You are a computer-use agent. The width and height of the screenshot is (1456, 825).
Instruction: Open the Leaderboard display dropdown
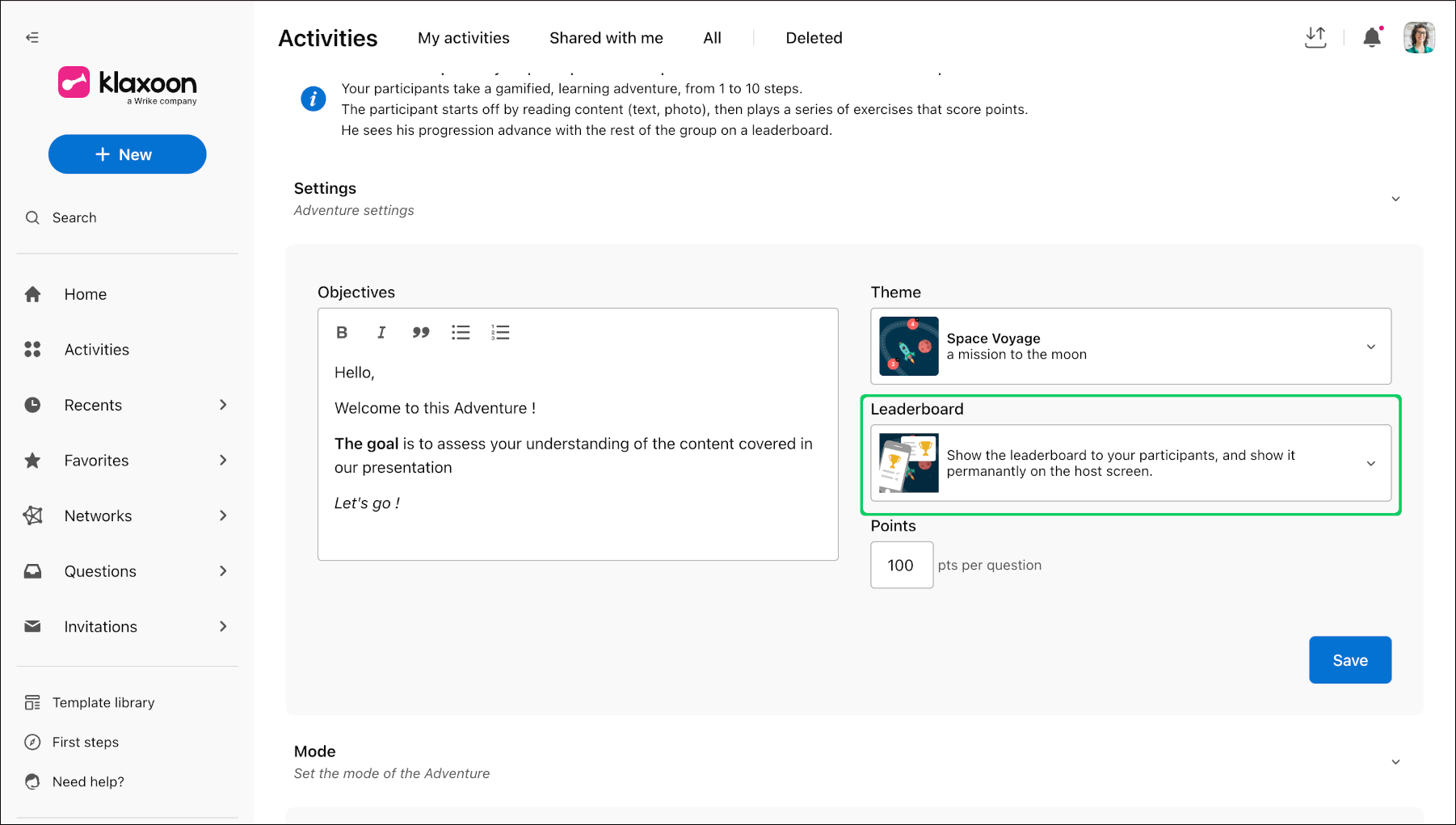point(1130,463)
